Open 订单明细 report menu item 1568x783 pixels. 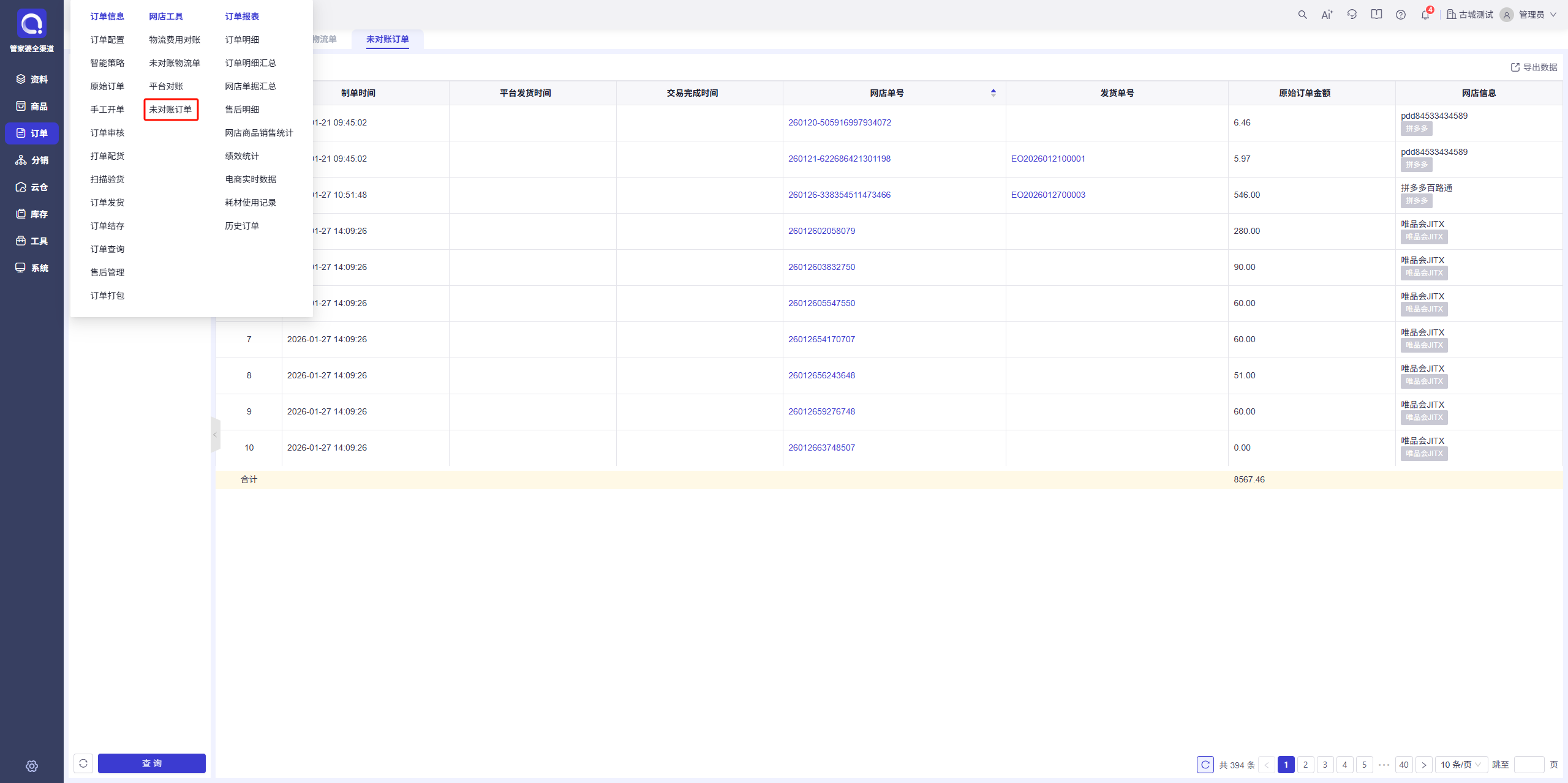[242, 40]
